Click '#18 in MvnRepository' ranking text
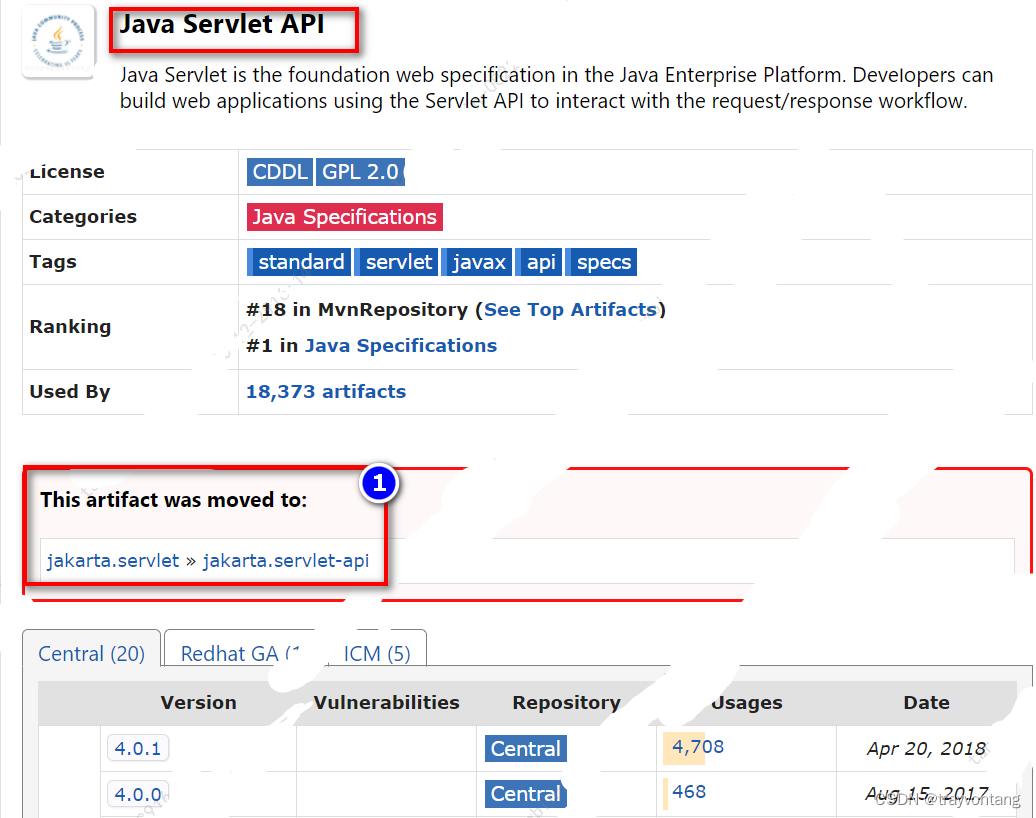This screenshot has width=1036, height=818. click(x=357, y=309)
